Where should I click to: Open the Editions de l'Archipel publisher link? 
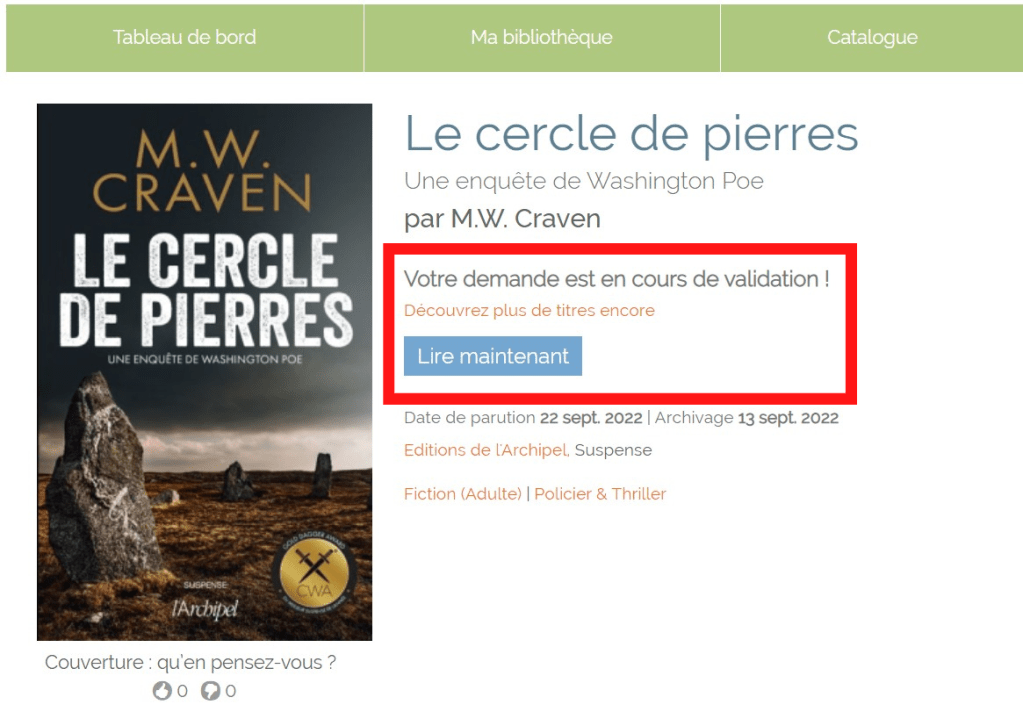coord(487,450)
